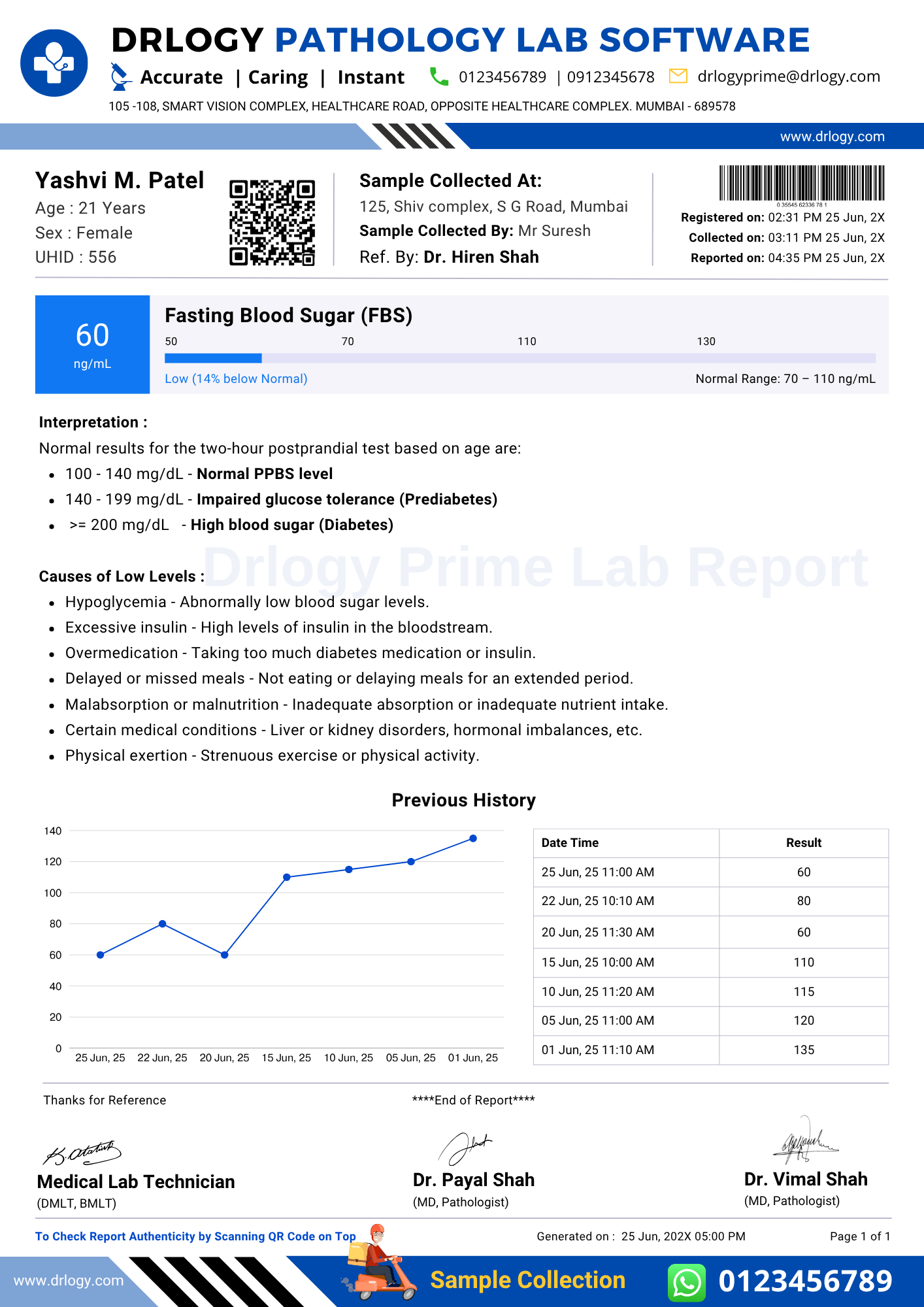Click the Interpretation heading

pos(93,423)
